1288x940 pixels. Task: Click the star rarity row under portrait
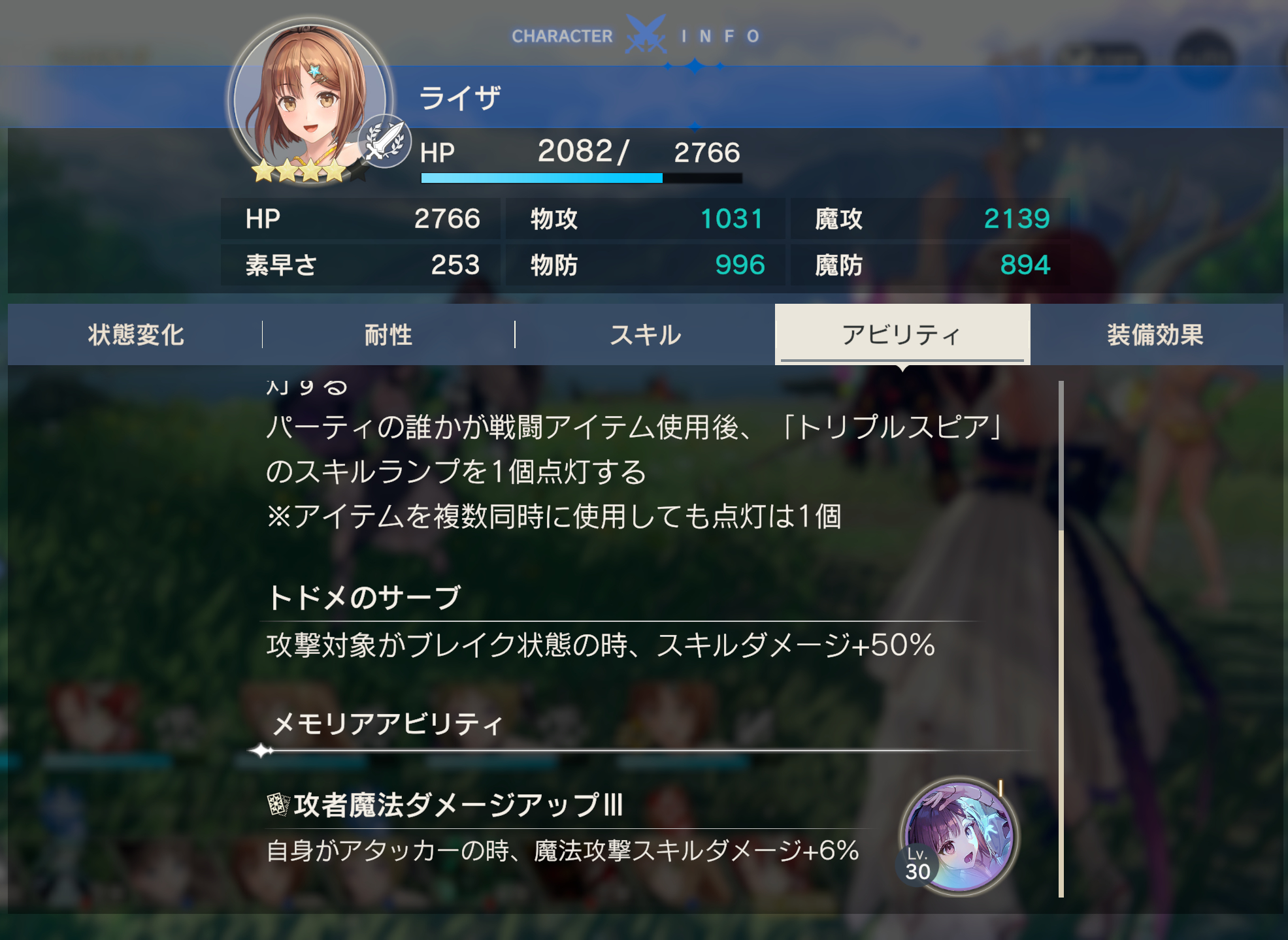coord(310,171)
